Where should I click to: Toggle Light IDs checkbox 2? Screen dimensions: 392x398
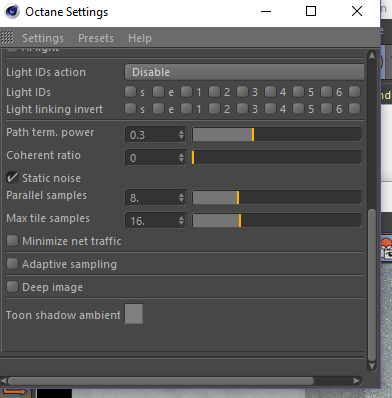[x=214, y=91]
